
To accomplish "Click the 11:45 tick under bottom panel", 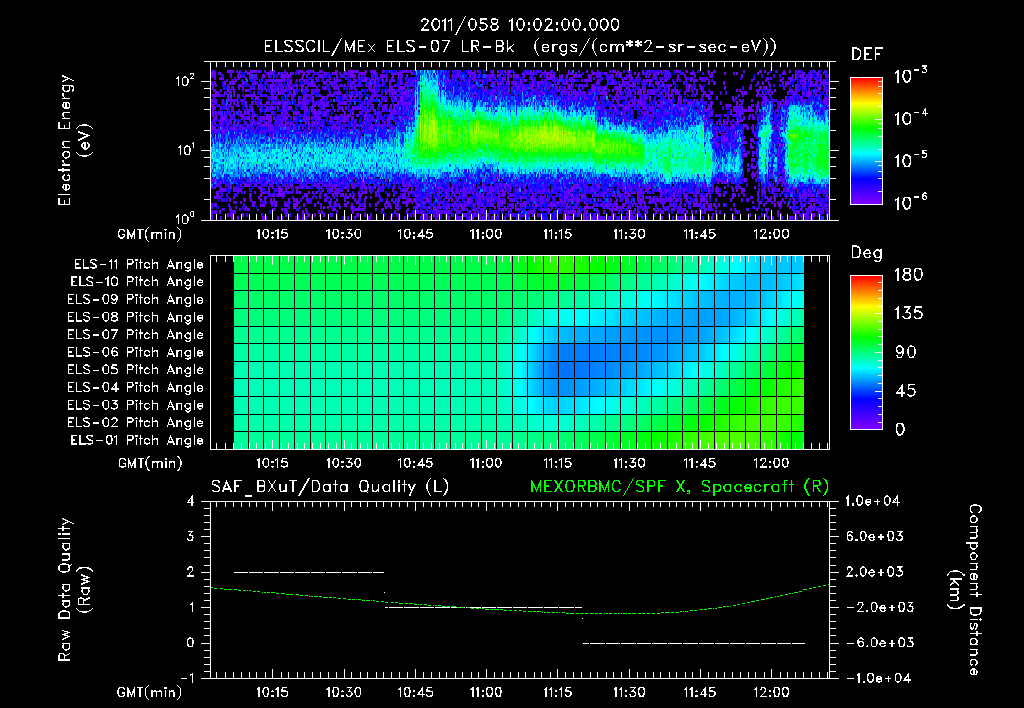I will tap(699, 692).
